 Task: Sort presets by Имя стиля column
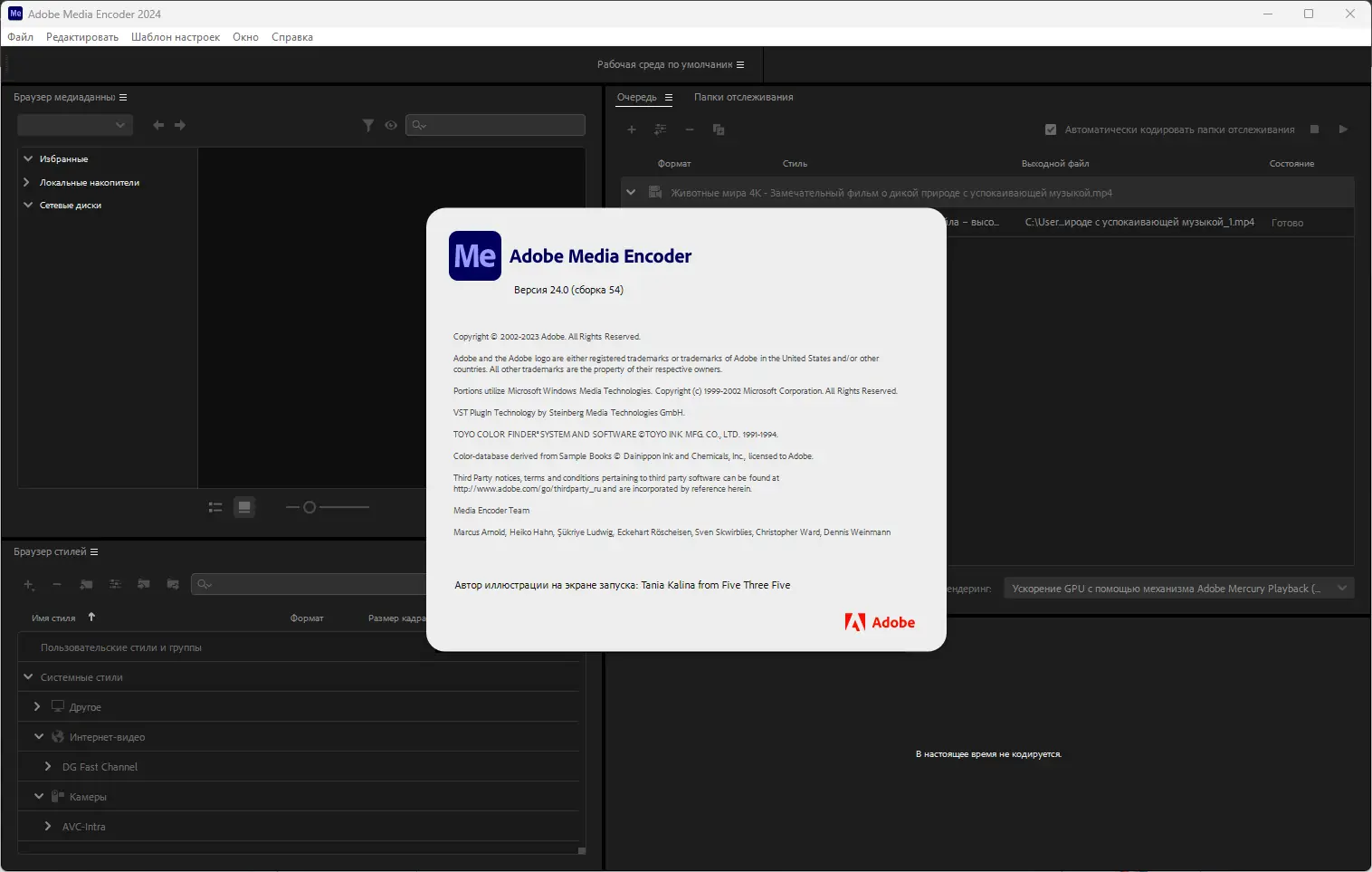point(53,618)
